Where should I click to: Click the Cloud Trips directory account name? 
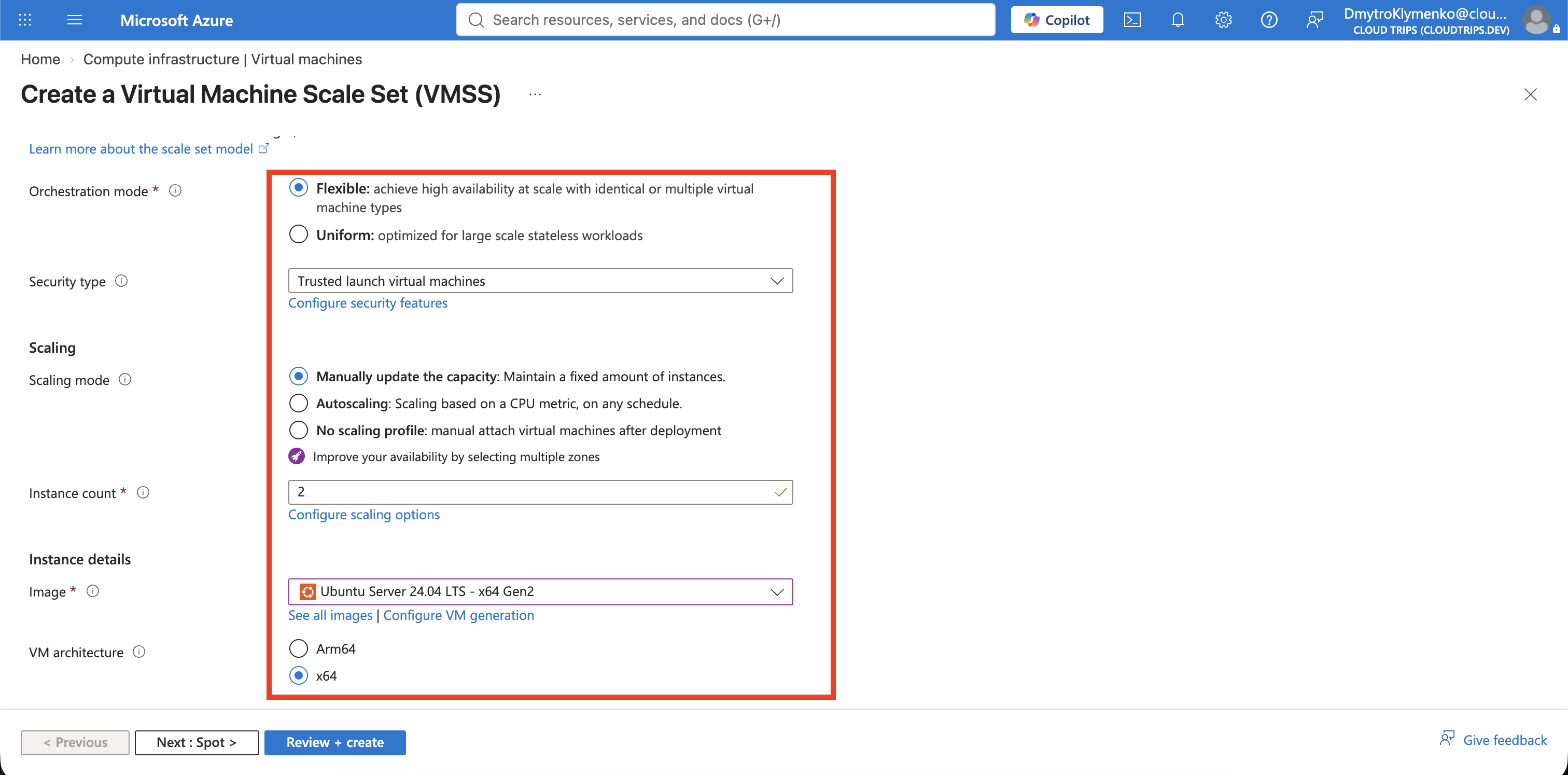(1431, 30)
